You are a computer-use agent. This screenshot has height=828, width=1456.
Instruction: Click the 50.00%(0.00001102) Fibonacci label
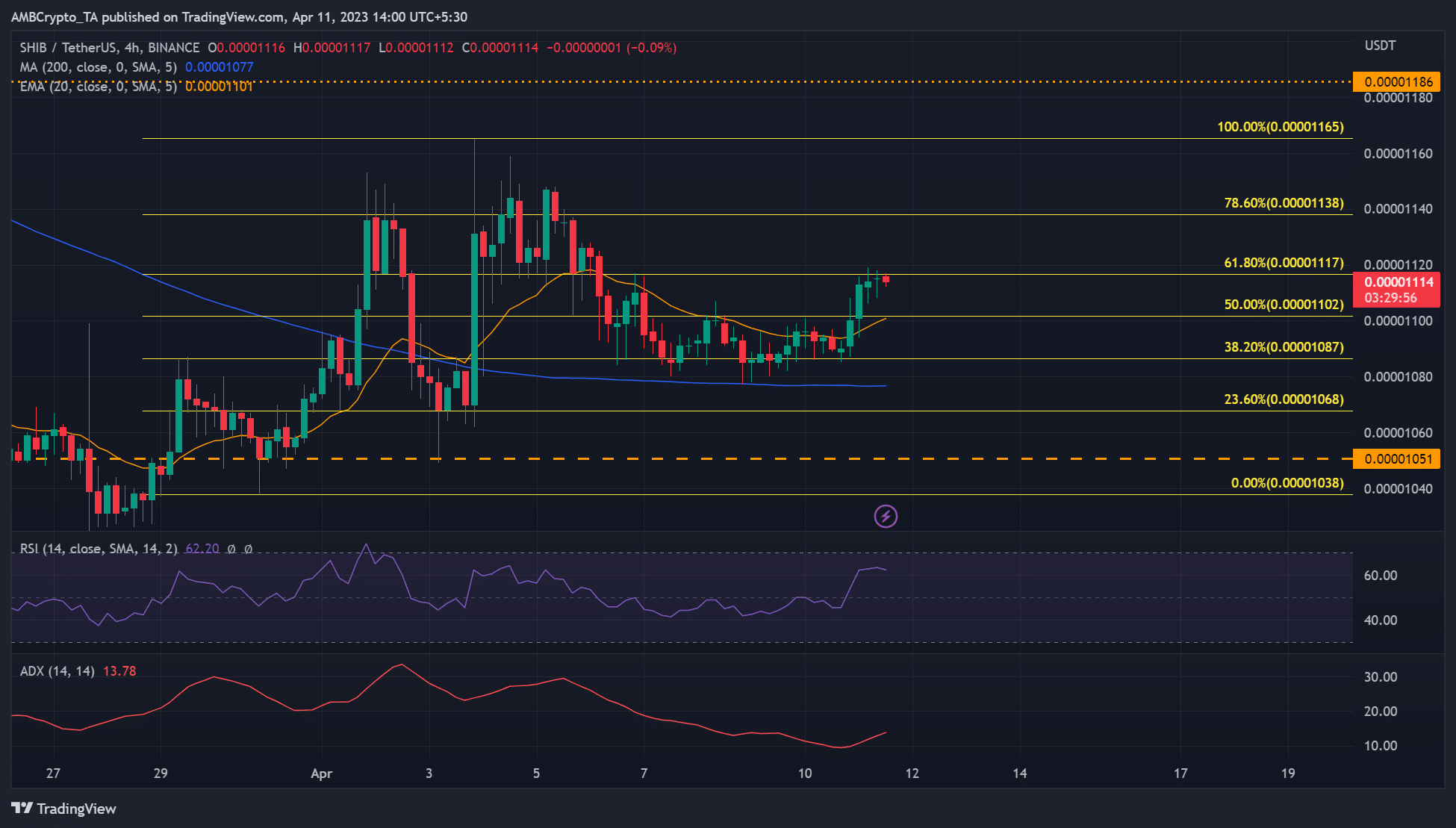(1284, 305)
